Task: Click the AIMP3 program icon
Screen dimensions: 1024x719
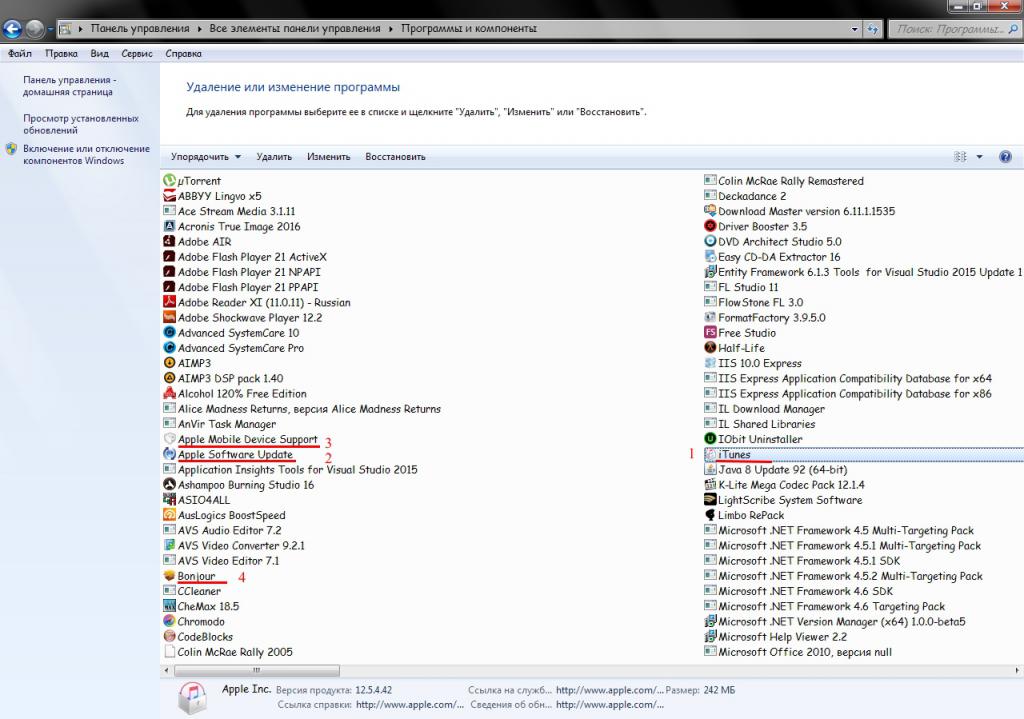Action: pos(169,363)
